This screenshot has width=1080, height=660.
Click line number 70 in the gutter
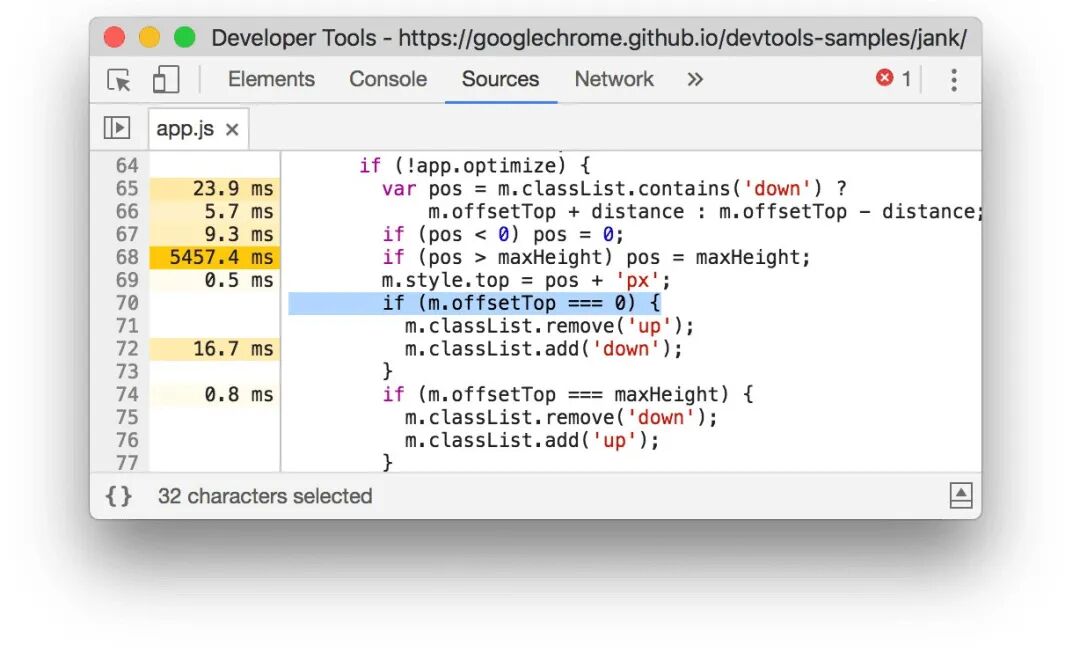[x=127, y=303]
